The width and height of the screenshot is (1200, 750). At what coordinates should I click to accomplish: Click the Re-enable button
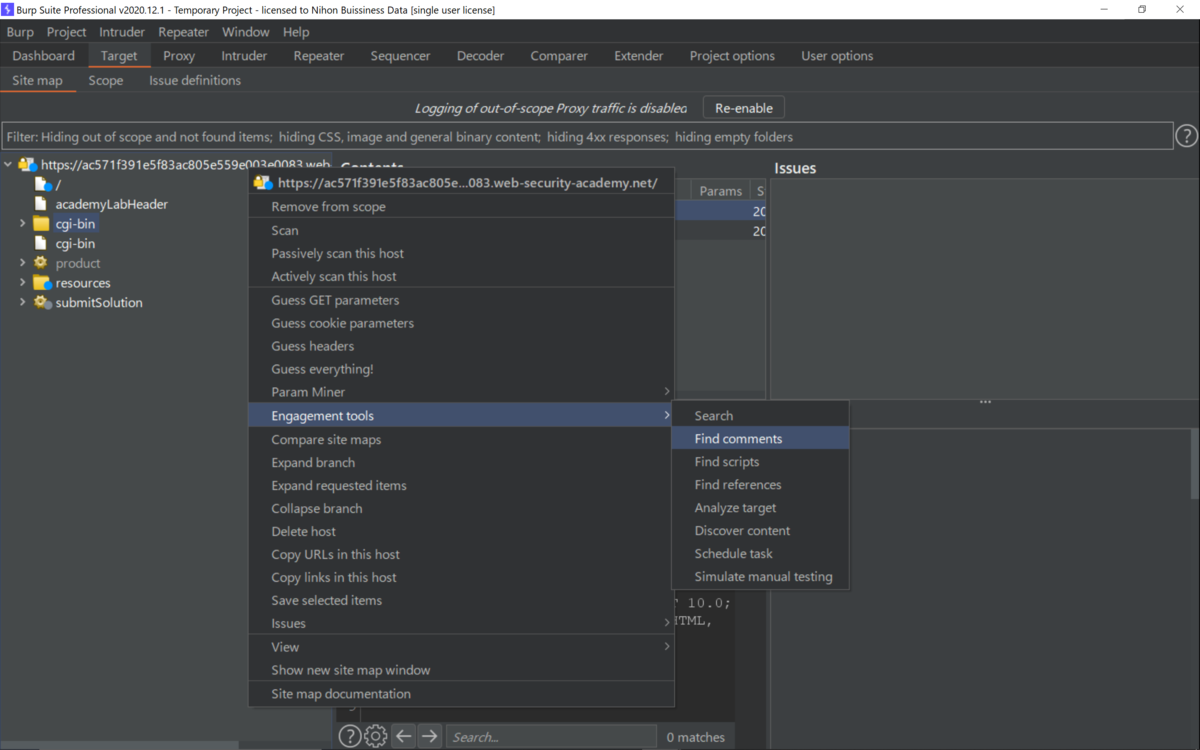[x=744, y=108]
